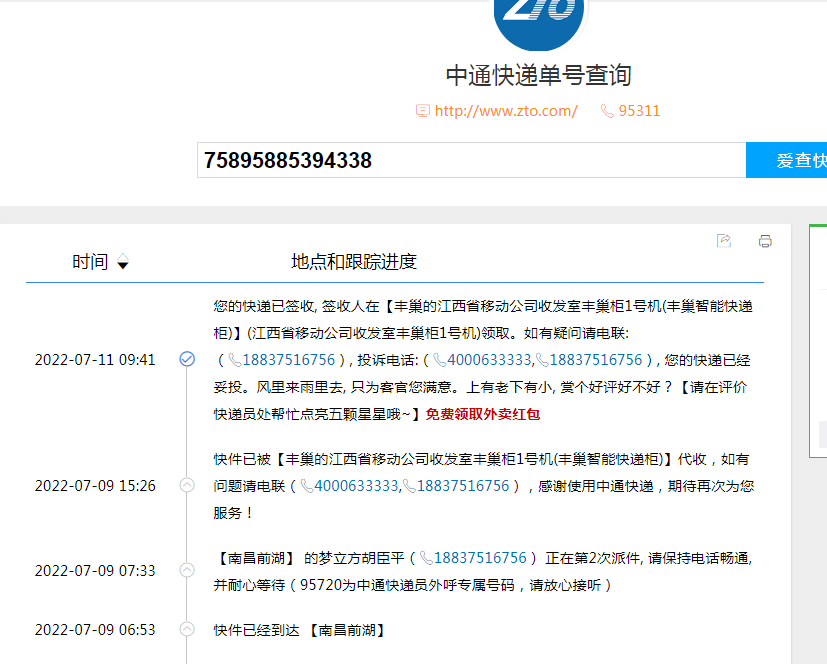Image resolution: width=827 pixels, height=664 pixels.
Task: Click the 时间 column header
Action: click(x=90, y=262)
